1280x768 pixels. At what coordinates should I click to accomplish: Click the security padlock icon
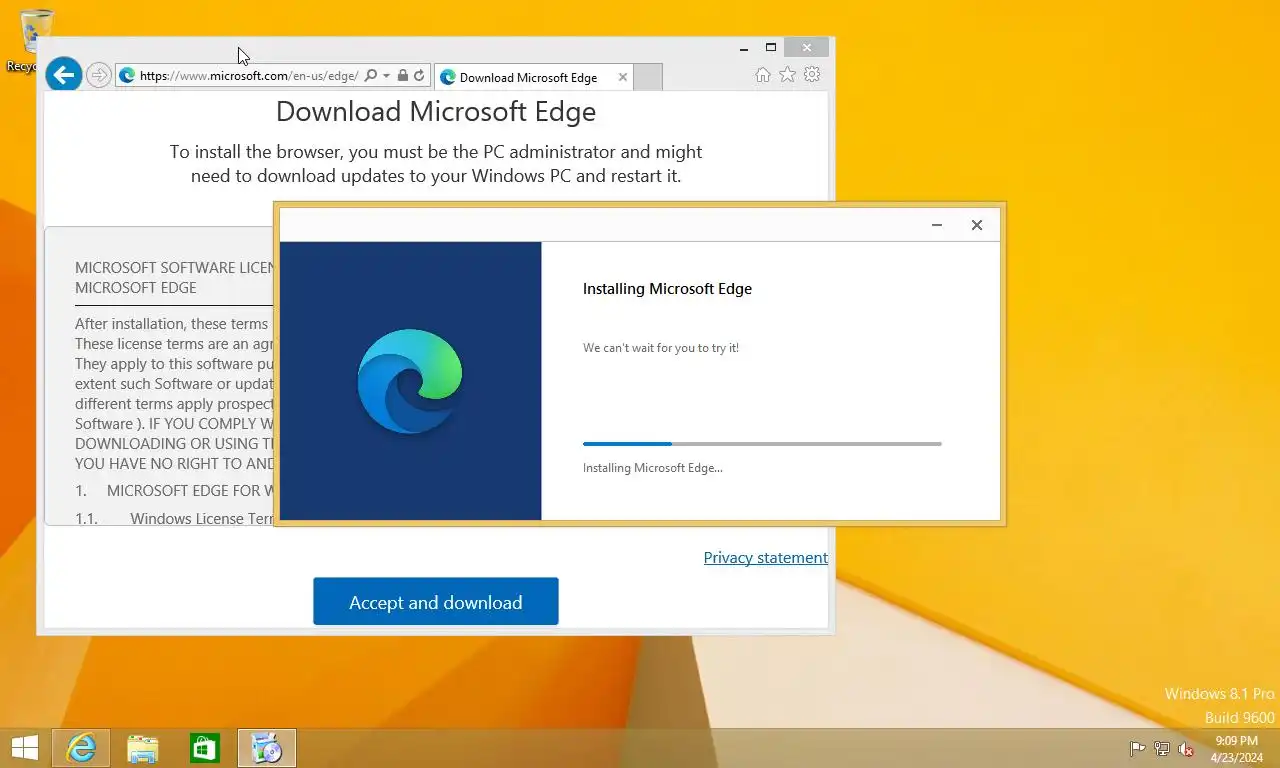point(402,76)
